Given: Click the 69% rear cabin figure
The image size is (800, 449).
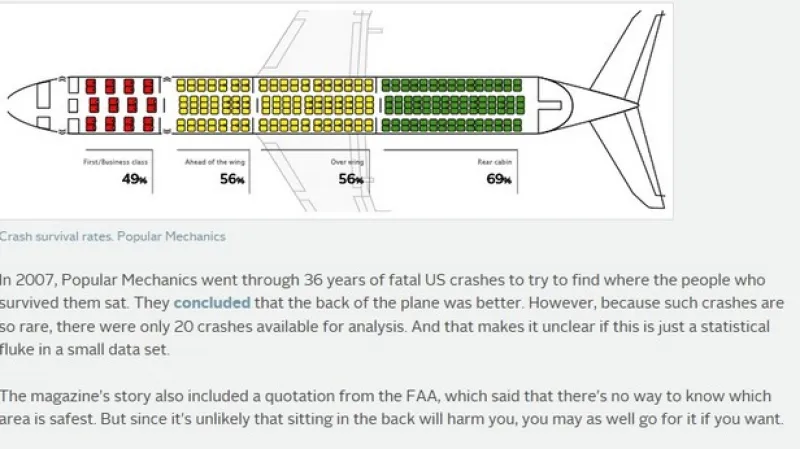Looking at the screenshot, I should (499, 180).
